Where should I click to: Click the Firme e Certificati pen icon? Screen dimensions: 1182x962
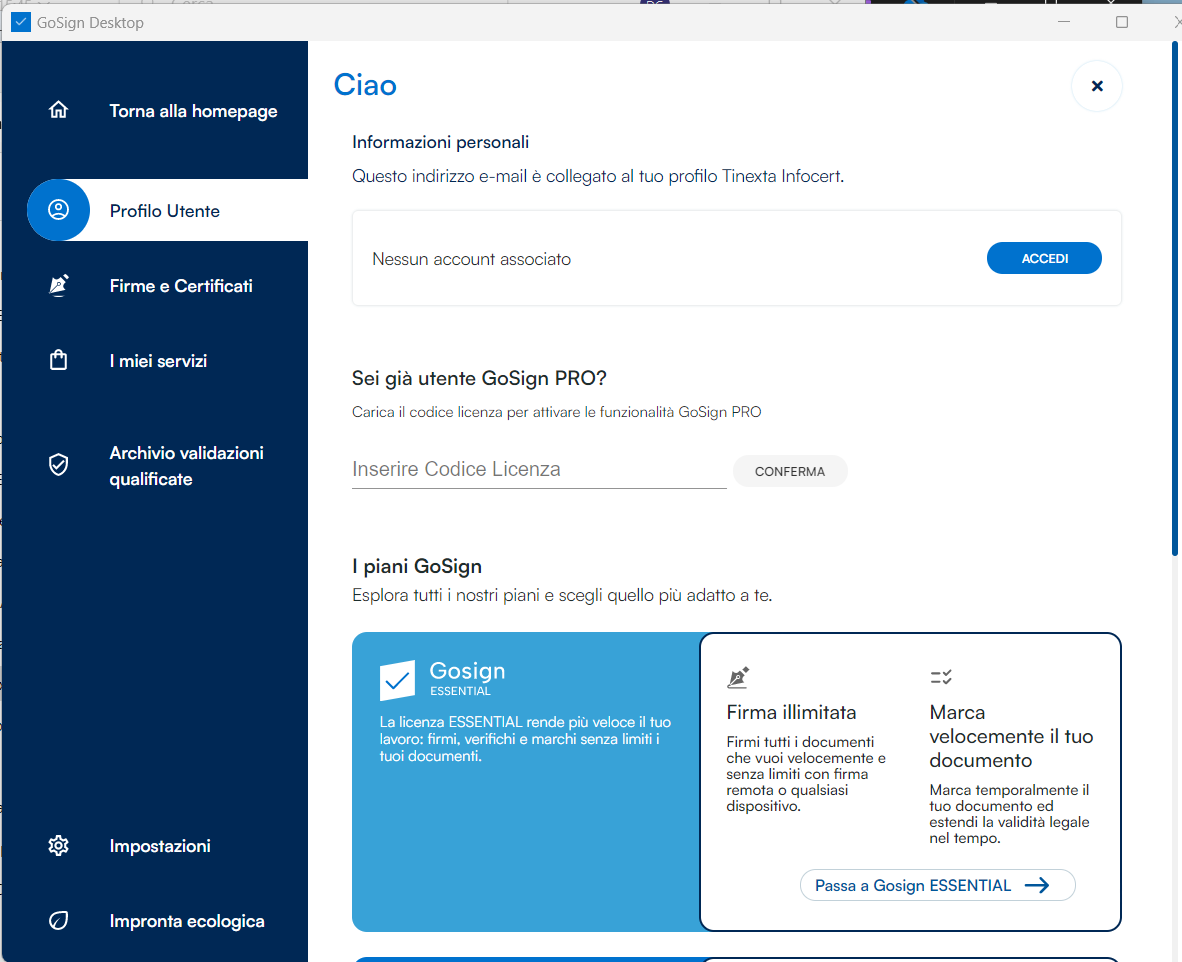58,286
